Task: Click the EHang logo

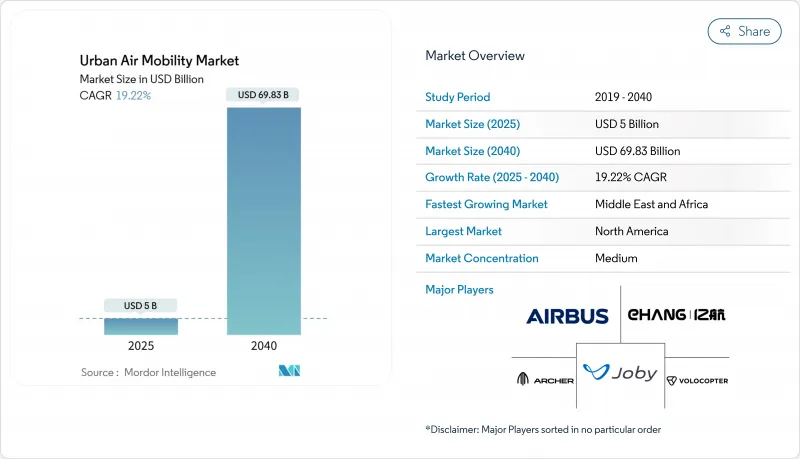Action: click(677, 315)
